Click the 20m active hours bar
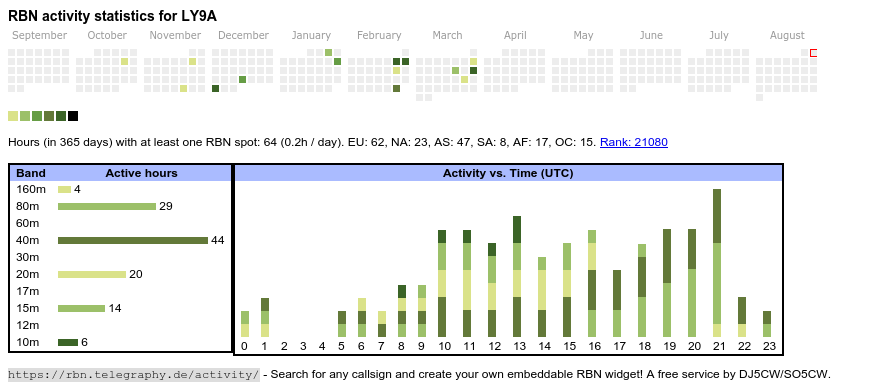Image resolution: width=870 pixels, height=390 pixels. click(92, 274)
